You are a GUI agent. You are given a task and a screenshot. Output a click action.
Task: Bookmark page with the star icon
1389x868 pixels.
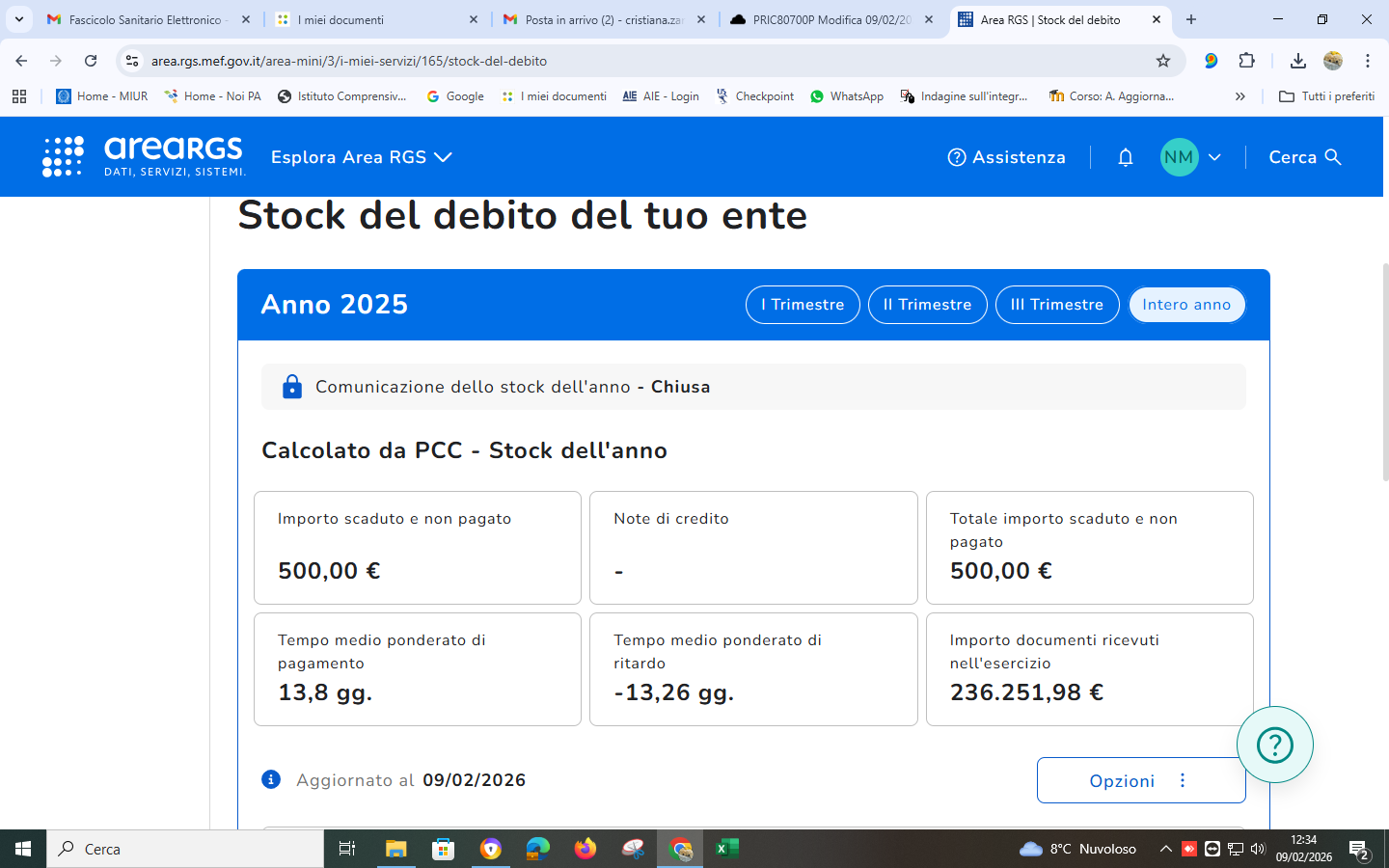click(x=1163, y=61)
